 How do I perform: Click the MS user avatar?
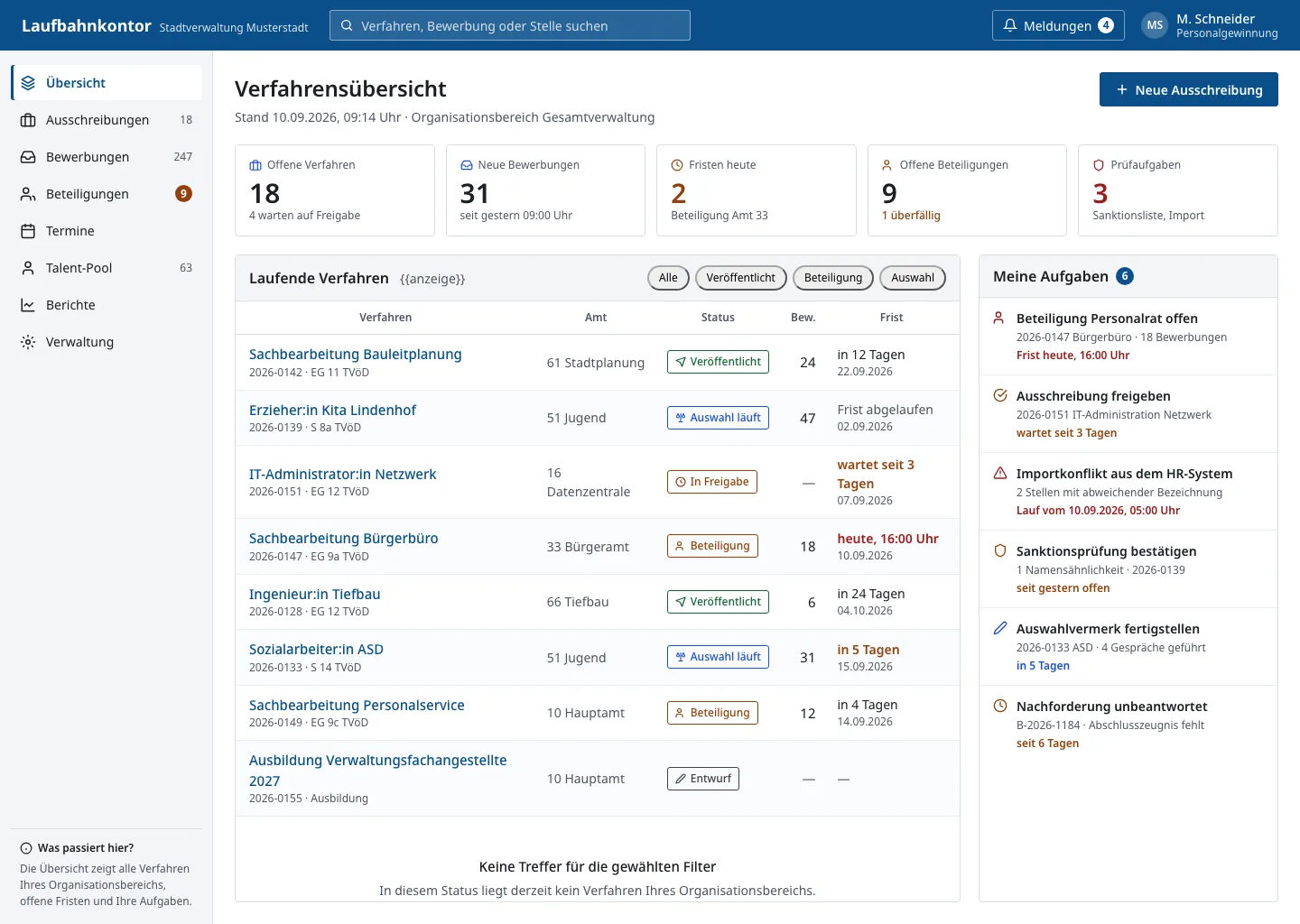[x=1155, y=25]
